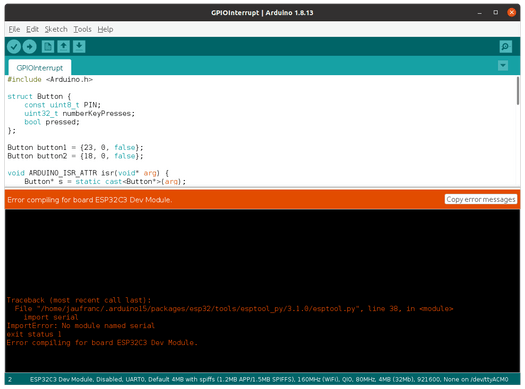Open the Help menu
The image size is (525, 389).
(105, 29)
